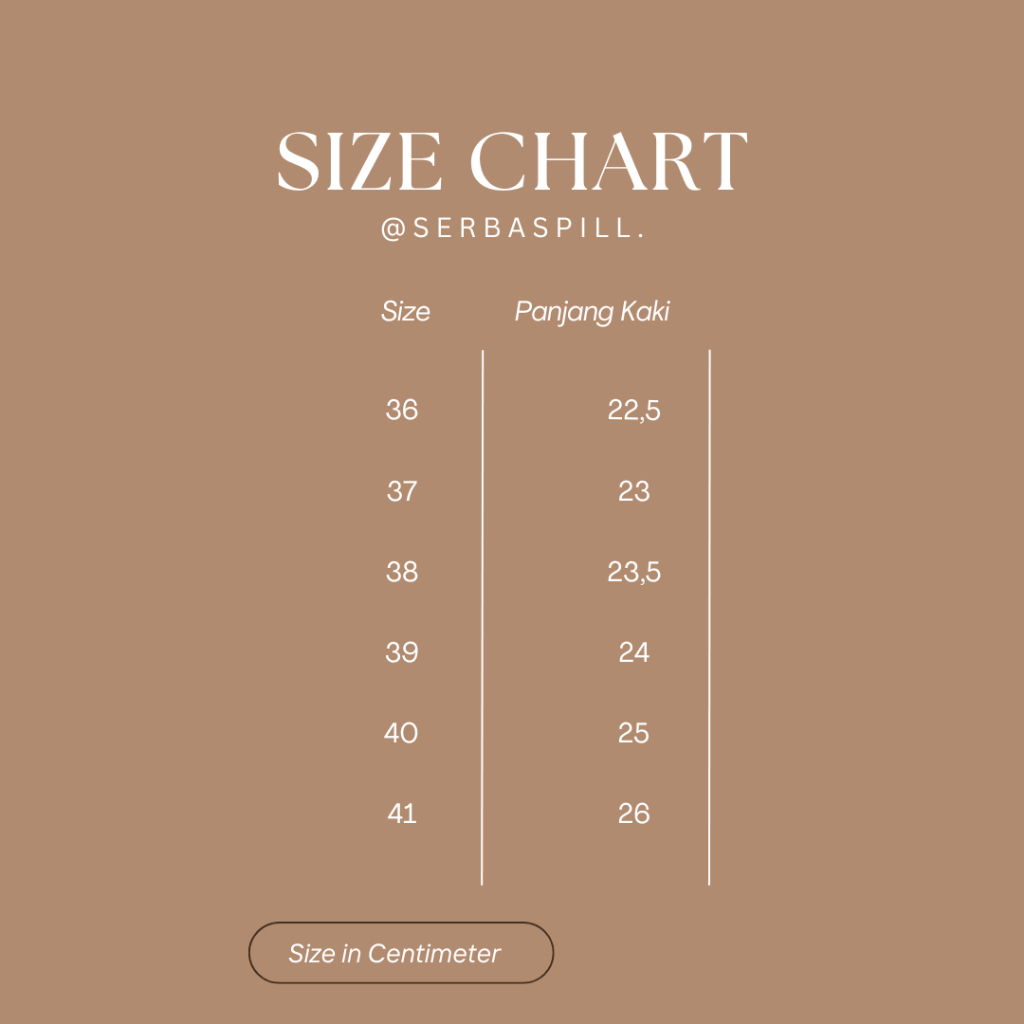The image size is (1024, 1024).
Task: Open the @SERBASPILL. account handle
Action: (x=512, y=229)
